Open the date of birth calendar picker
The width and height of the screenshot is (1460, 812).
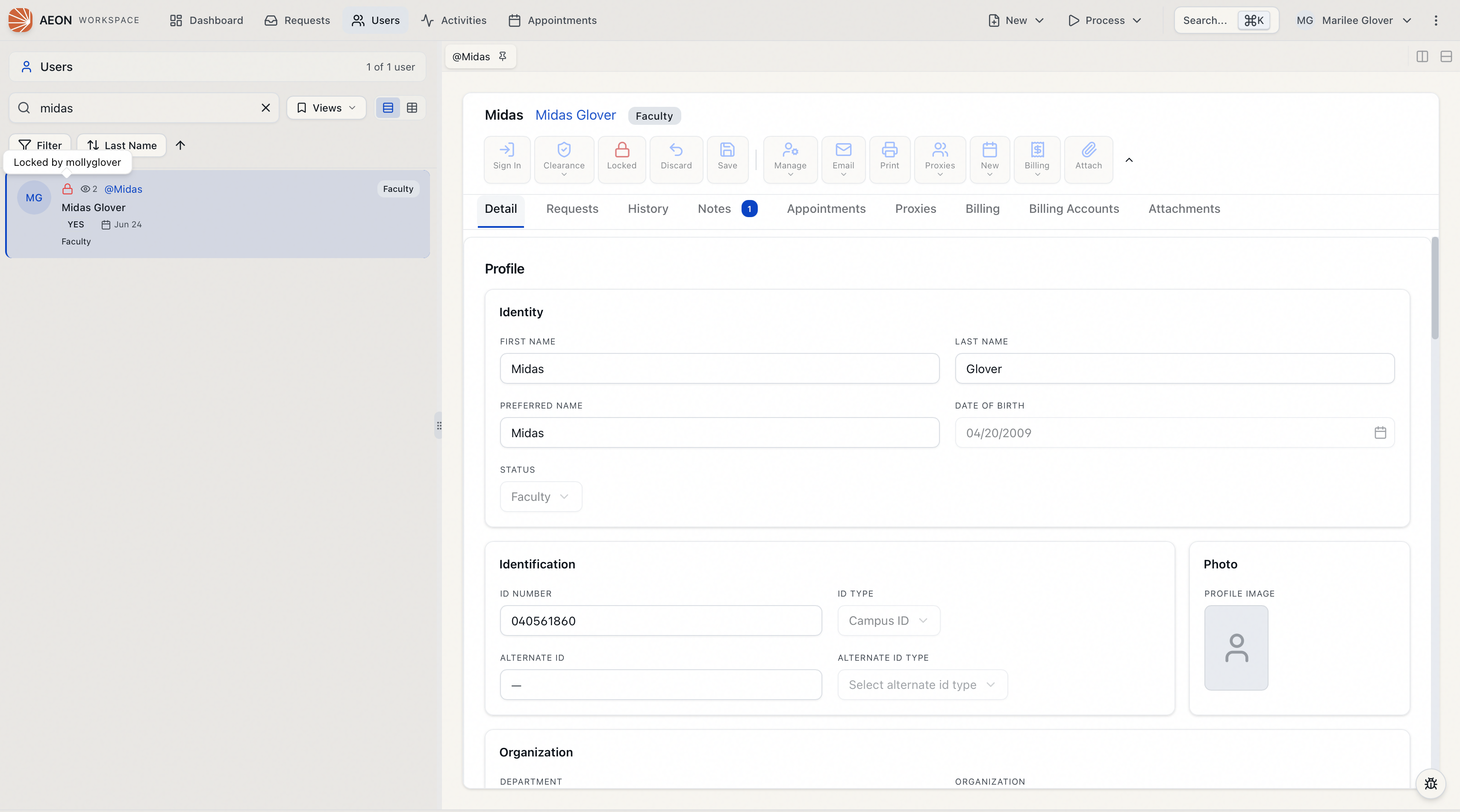click(x=1380, y=432)
